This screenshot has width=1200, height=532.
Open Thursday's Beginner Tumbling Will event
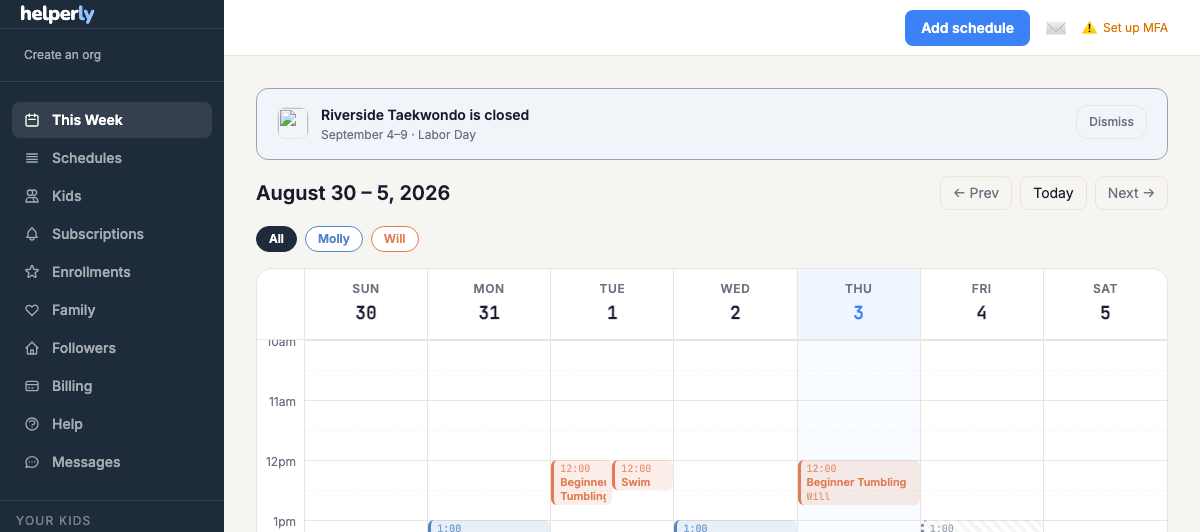(x=859, y=483)
